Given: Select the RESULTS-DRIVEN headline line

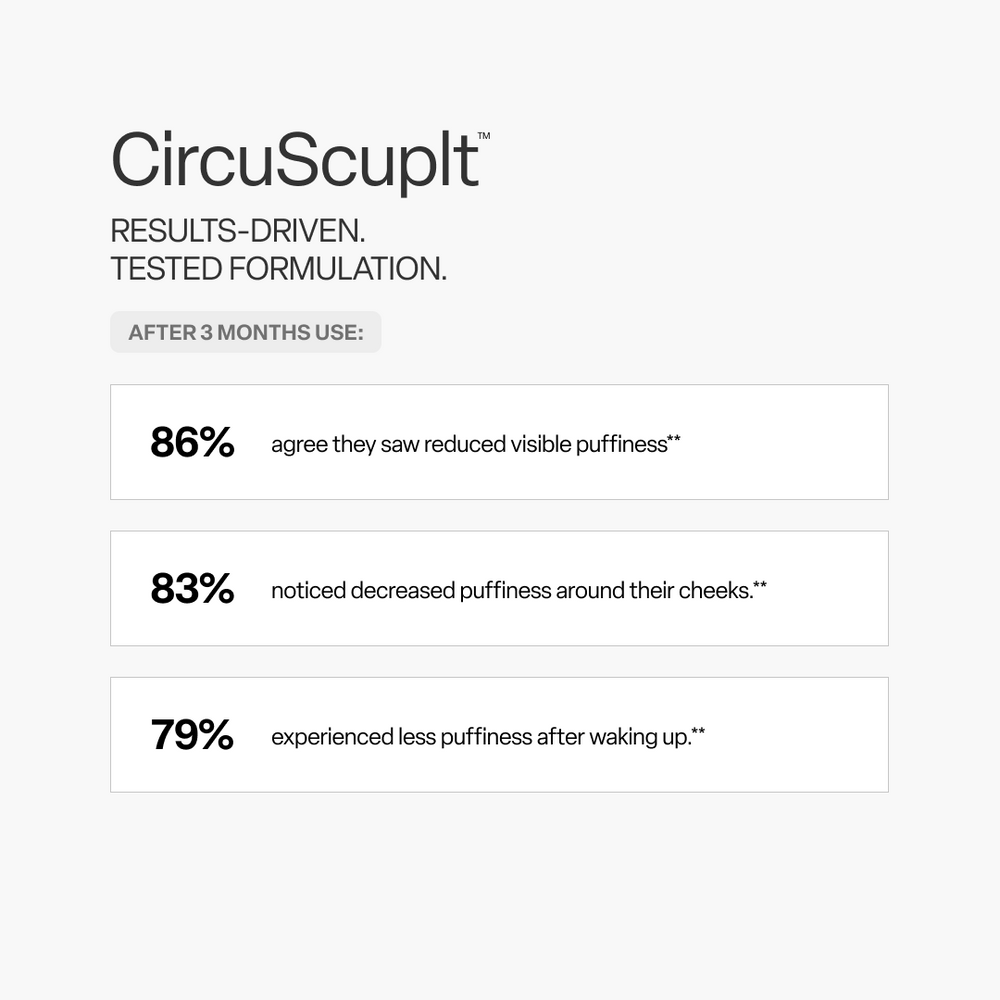Looking at the screenshot, I should pos(238,230).
